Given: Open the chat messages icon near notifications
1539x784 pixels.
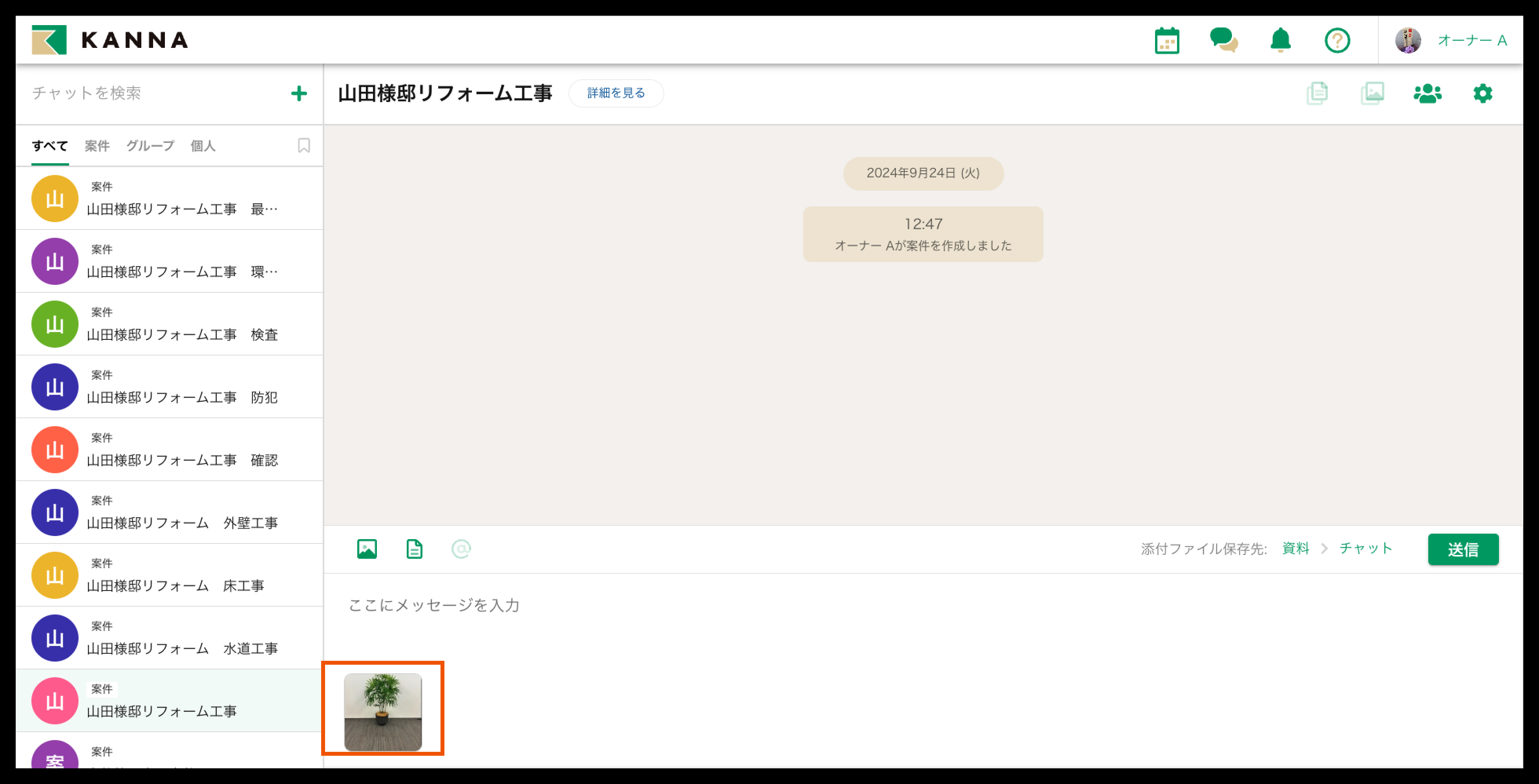Looking at the screenshot, I should [1224, 40].
